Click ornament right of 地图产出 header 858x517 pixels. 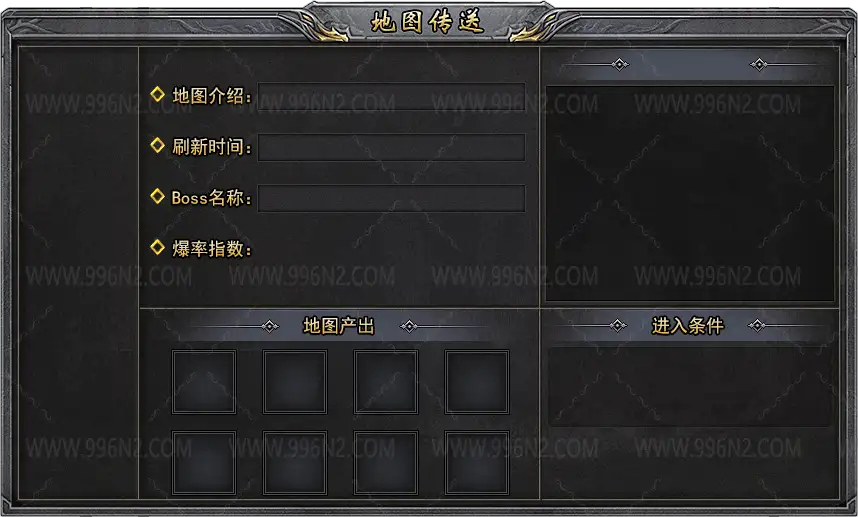coord(409,327)
